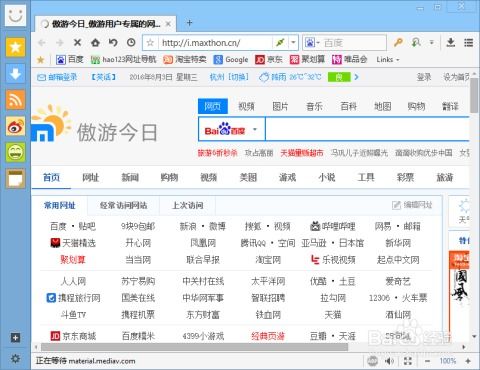
Task: Go to the home page icon
Action: coord(95,42)
